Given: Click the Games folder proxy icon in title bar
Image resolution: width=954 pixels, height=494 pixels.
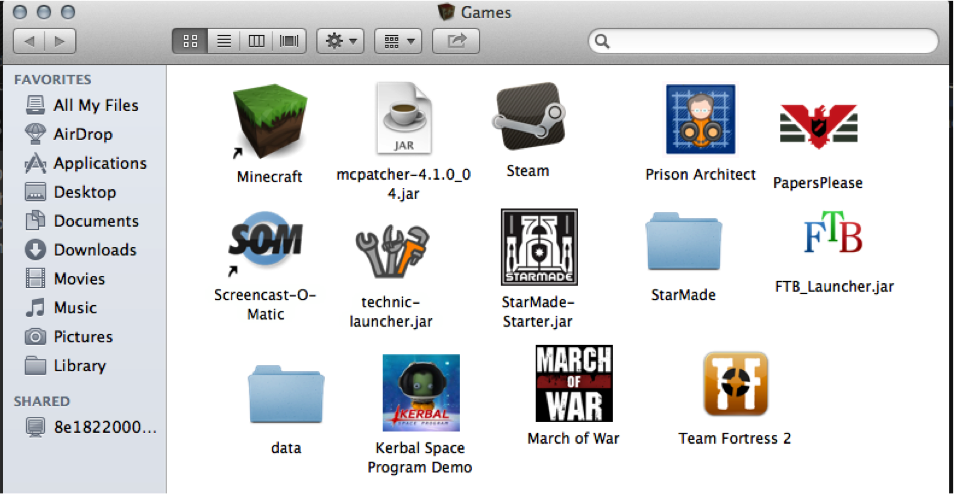Looking at the screenshot, I should coord(447,12).
